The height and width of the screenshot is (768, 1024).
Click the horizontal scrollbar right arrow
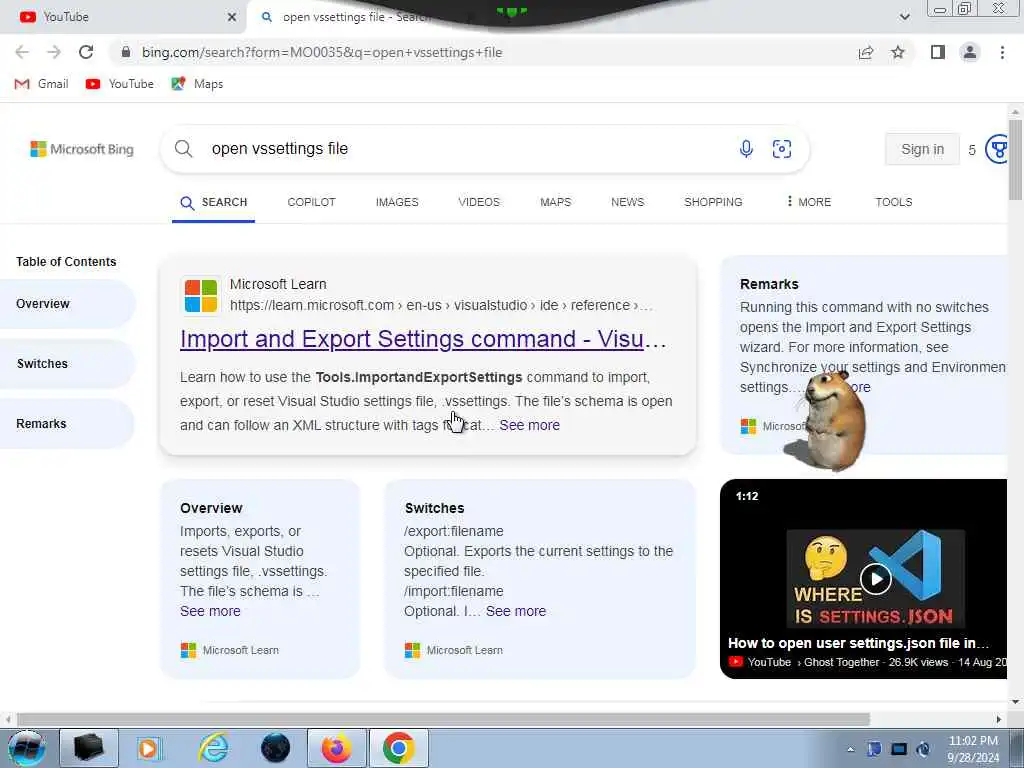point(999,719)
